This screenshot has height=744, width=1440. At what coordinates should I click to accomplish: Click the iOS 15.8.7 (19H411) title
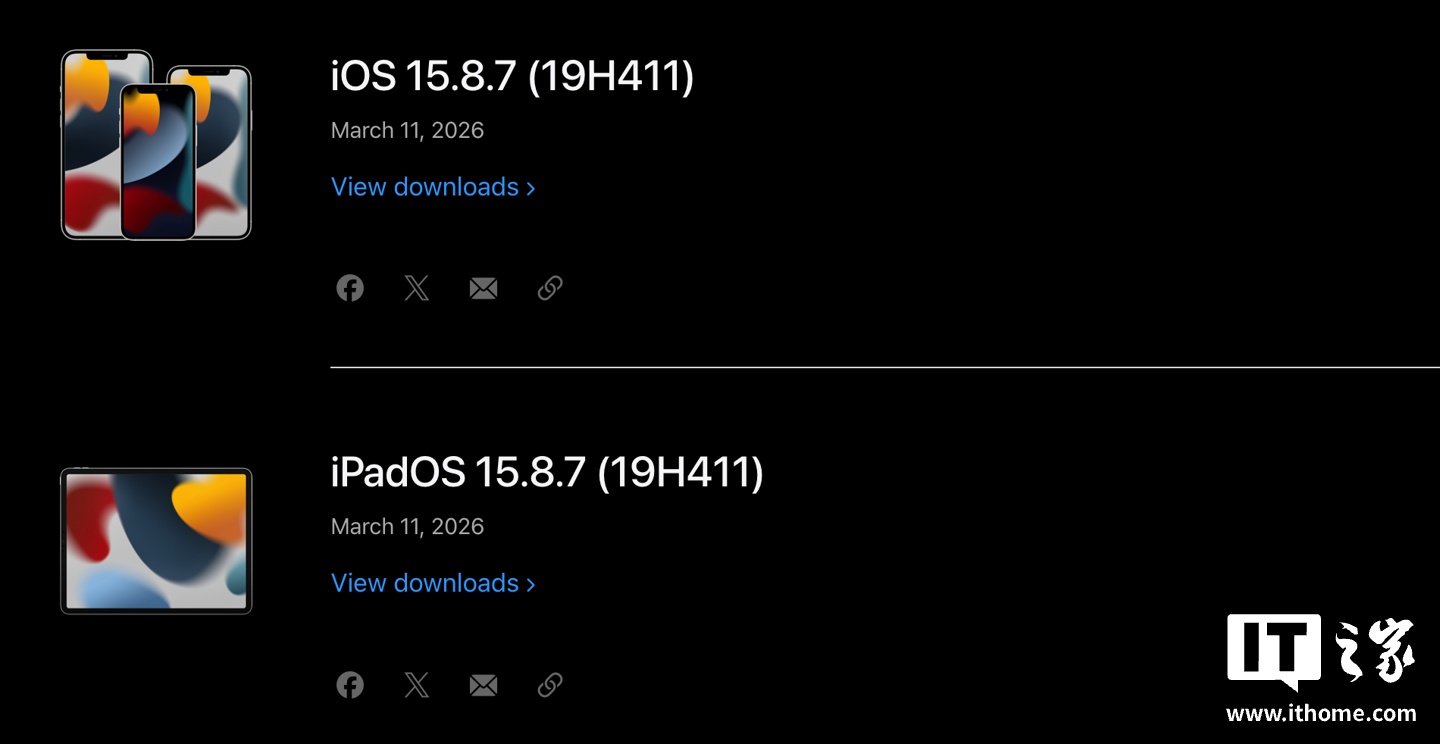[512, 77]
